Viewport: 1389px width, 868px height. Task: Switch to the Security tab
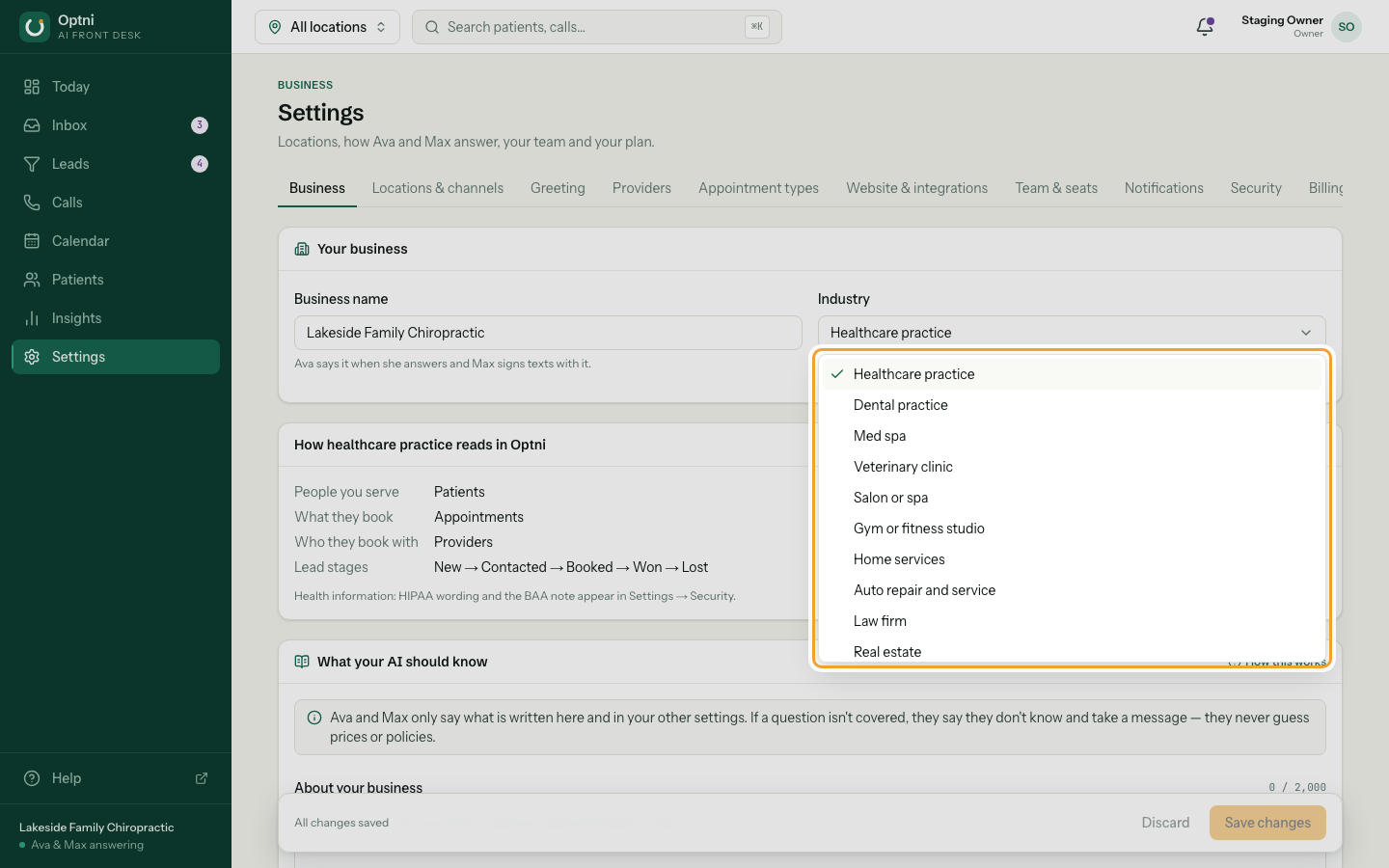coord(1256,188)
